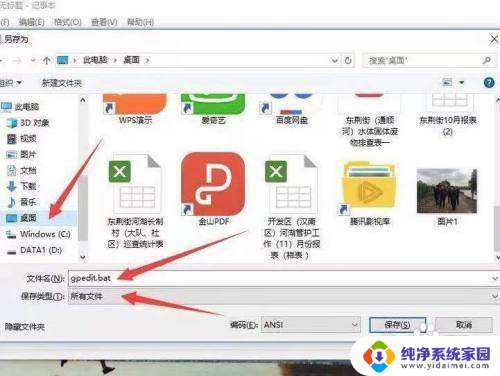Close the 另存为 dialog
This screenshot has height=376, width=500.
tap(494, 39)
